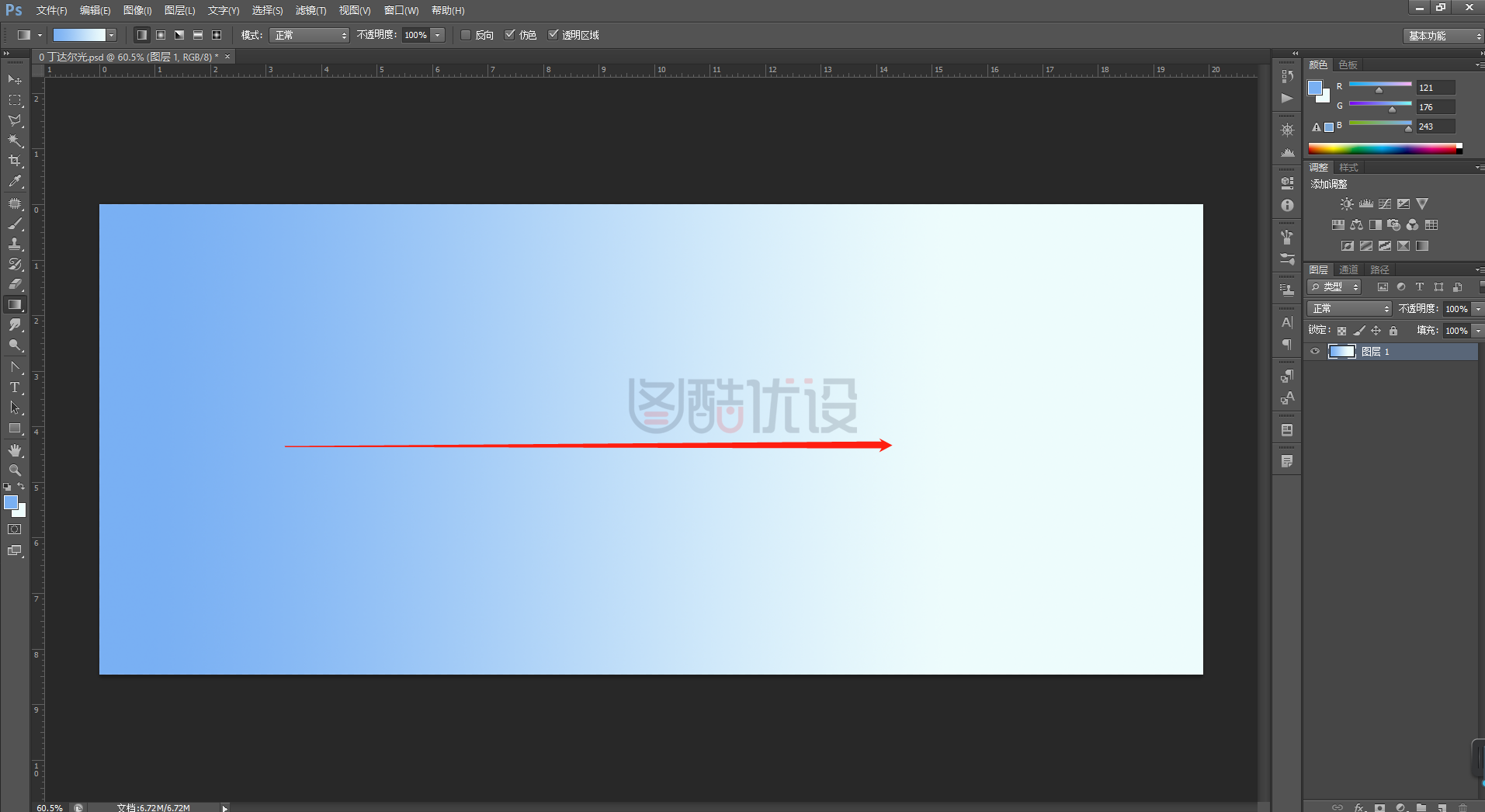Select the Polygonal Lasso tool
This screenshot has width=1485, height=812.
pos(15,120)
